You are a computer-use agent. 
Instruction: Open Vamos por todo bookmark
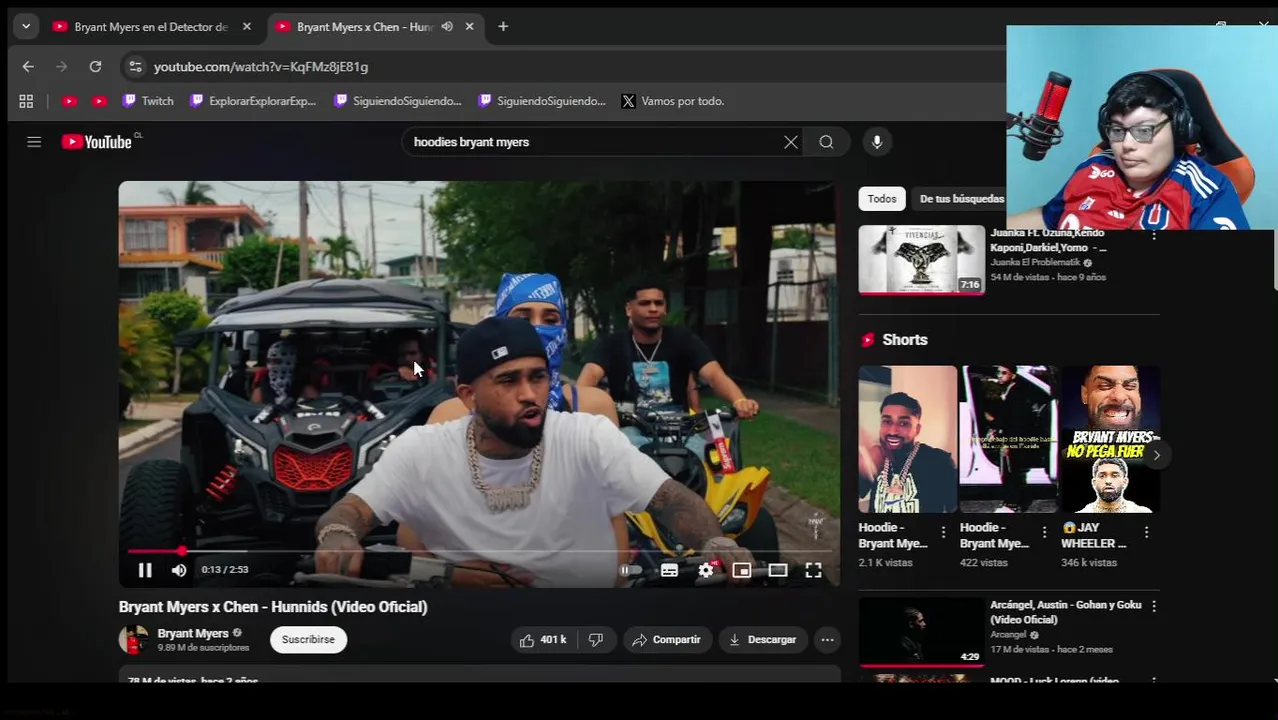point(673,101)
